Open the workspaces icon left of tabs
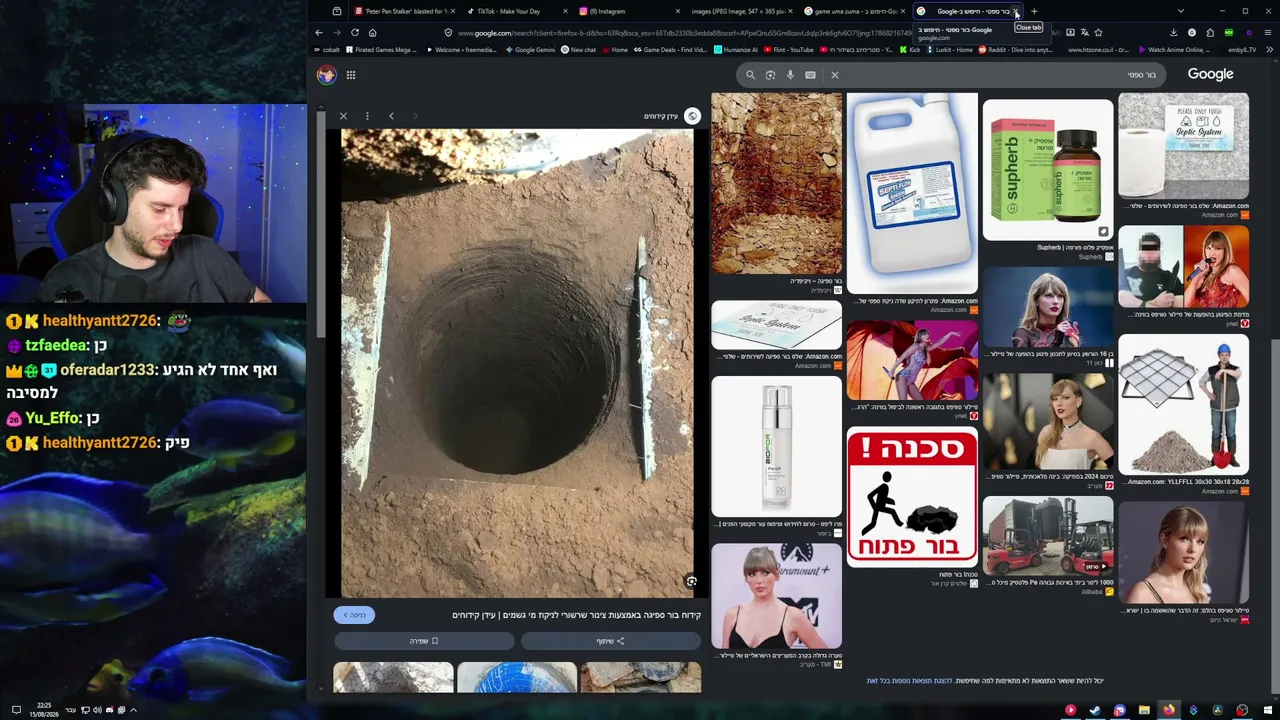Viewport: 1280px width, 720px height. point(337,11)
